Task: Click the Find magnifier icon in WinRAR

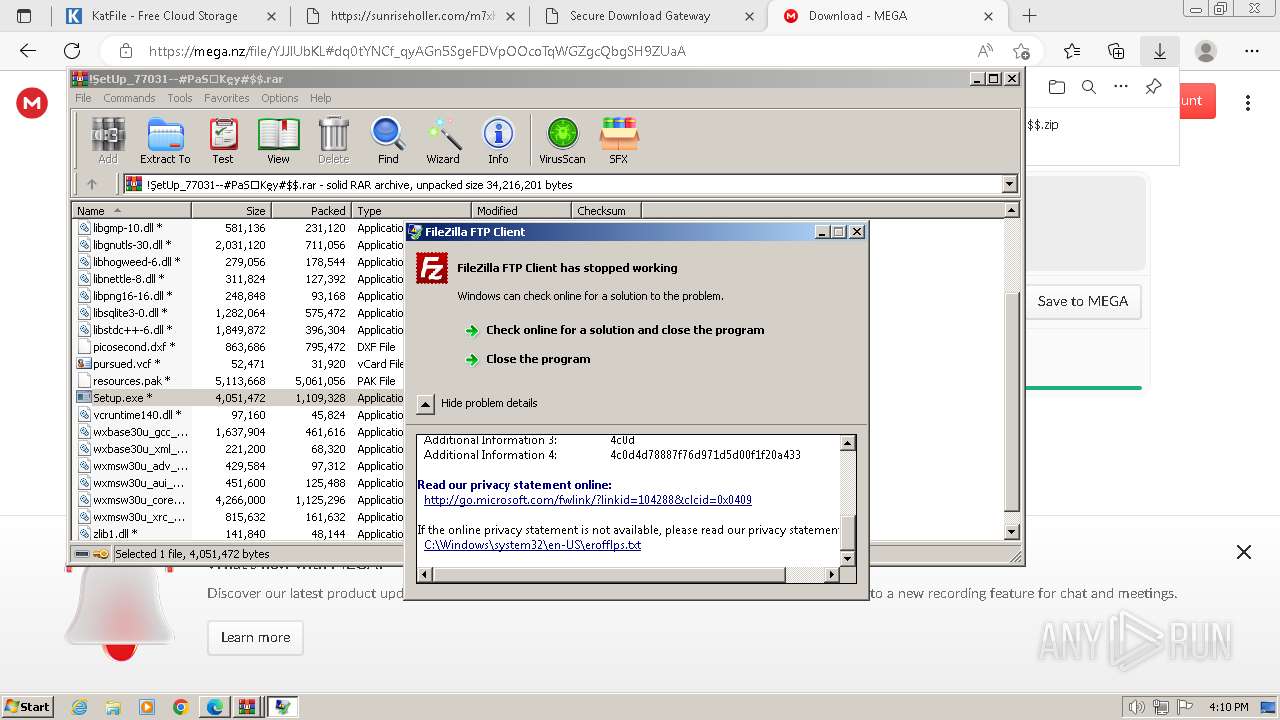Action: (388, 141)
